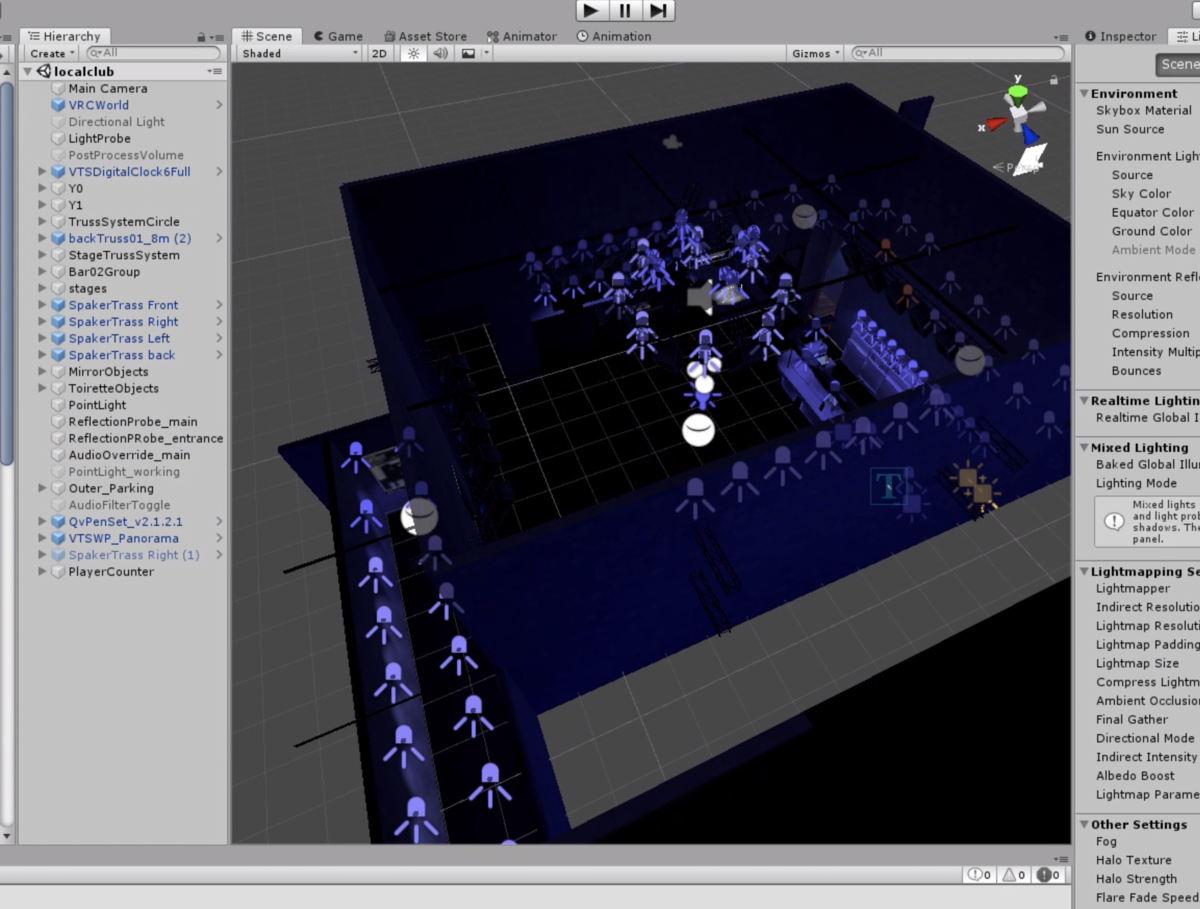Start Play mode with the play button
1200x909 pixels.
point(592,10)
